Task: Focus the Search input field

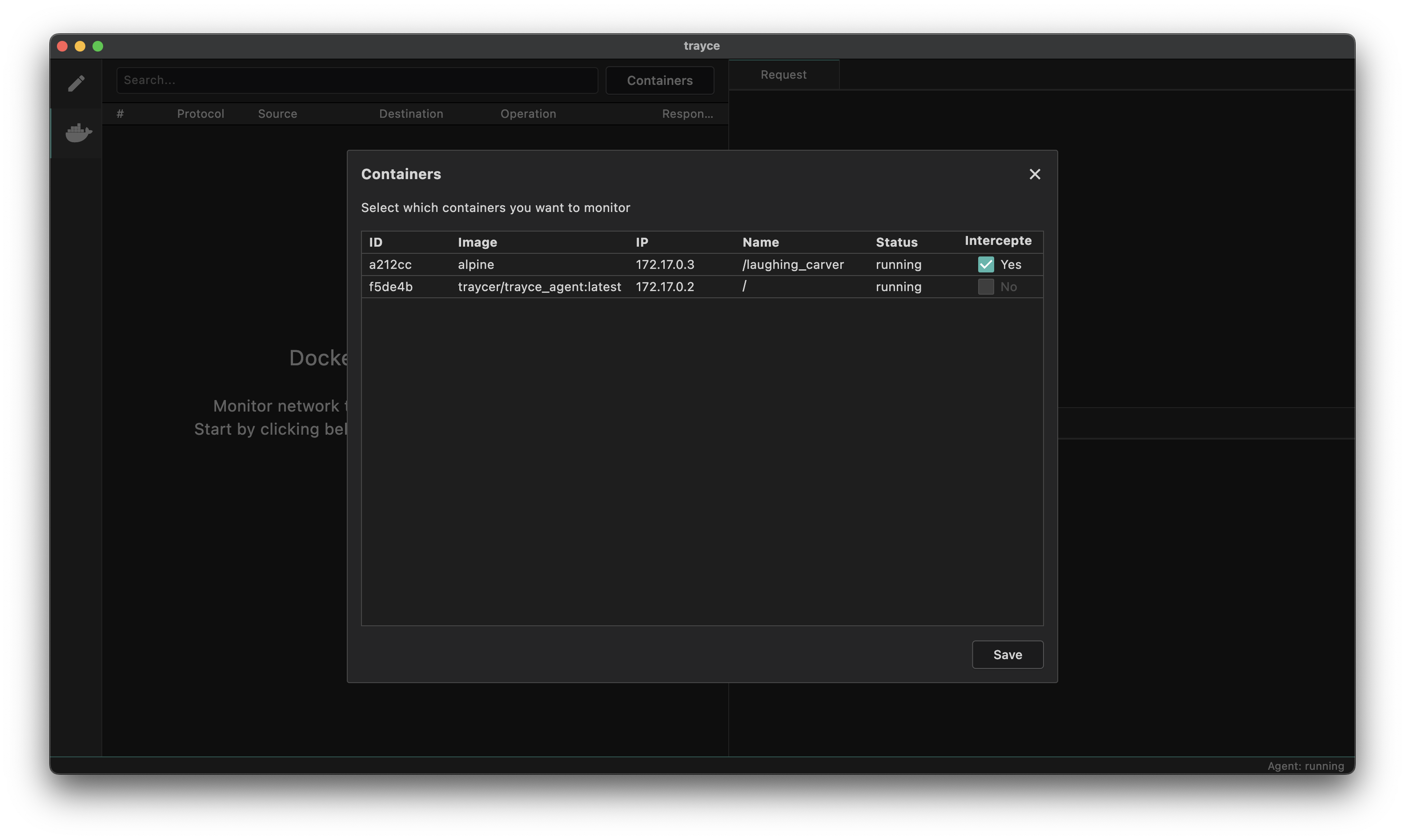Action: [357, 80]
